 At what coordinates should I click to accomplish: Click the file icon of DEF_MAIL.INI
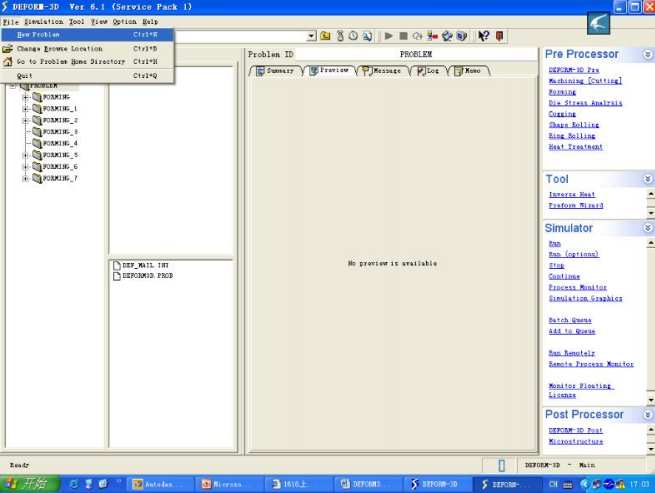[117, 265]
